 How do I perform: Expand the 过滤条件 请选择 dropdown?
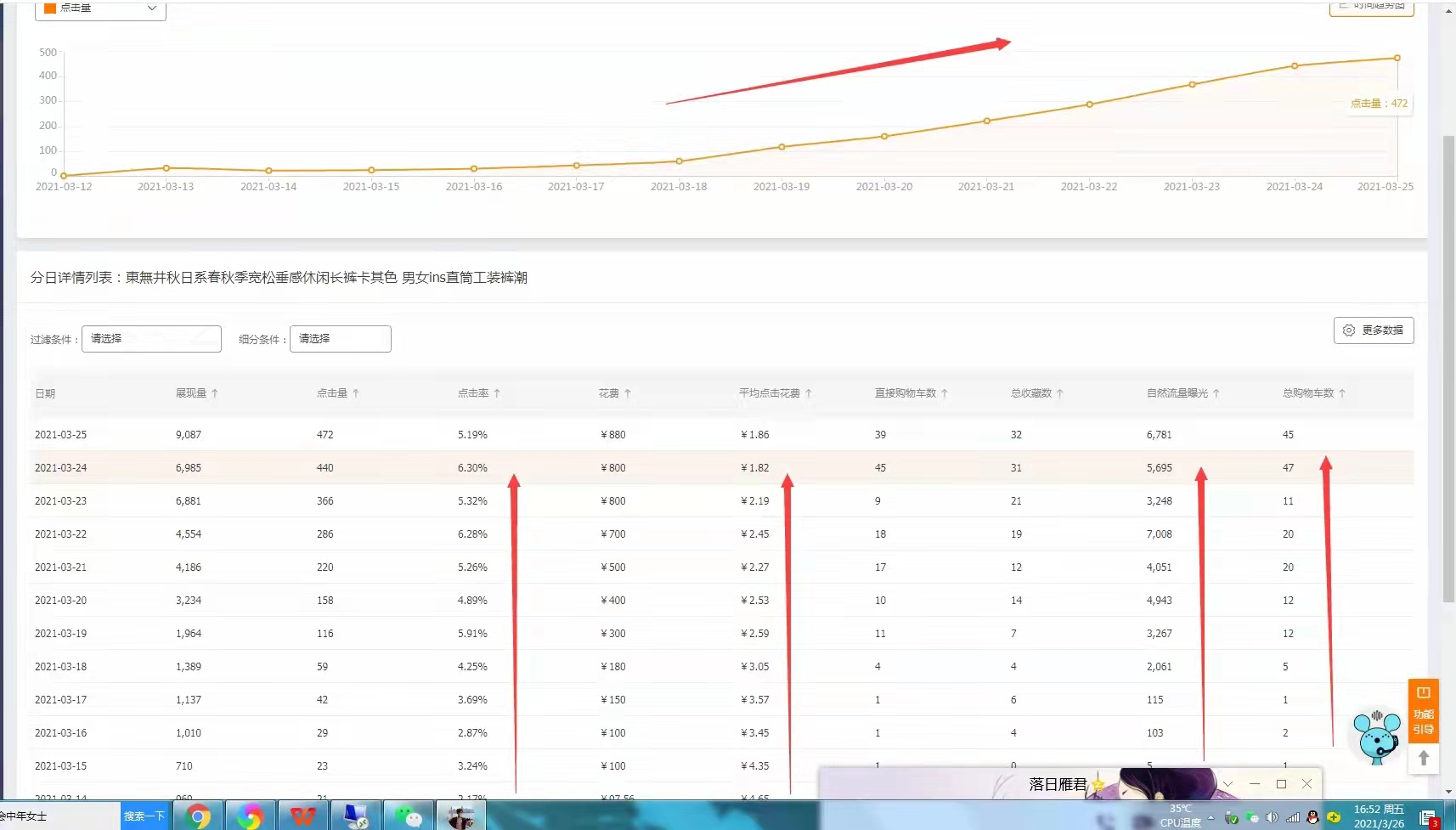click(x=151, y=339)
